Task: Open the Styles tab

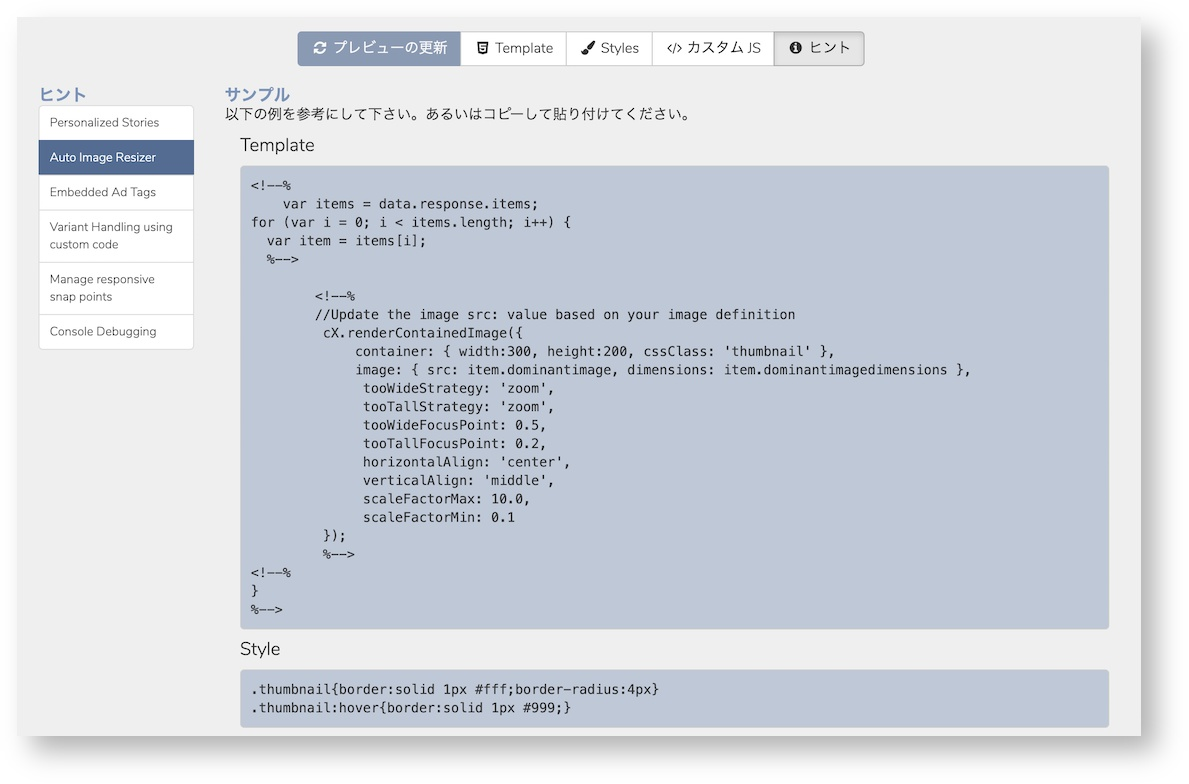Action: click(609, 49)
